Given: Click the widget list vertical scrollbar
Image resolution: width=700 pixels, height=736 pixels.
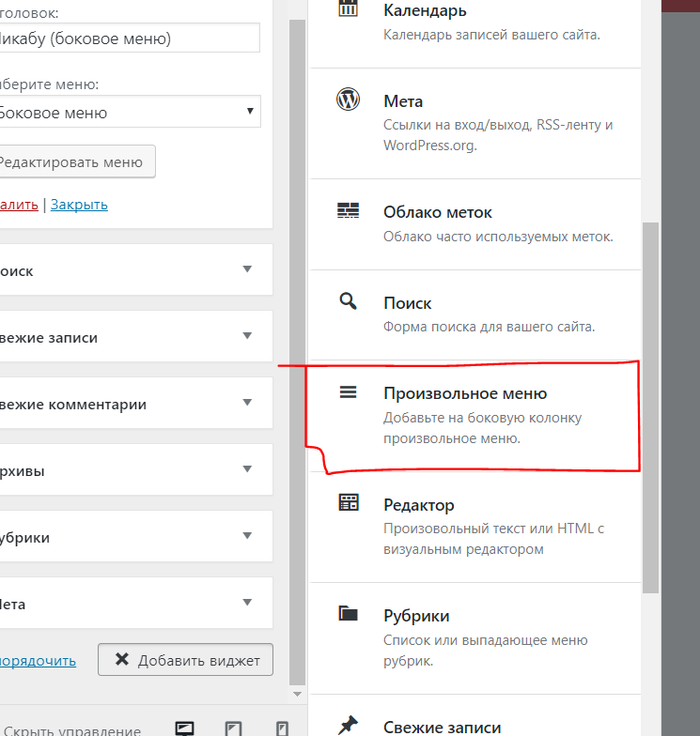Looking at the screenshot, I should point(651,400).
